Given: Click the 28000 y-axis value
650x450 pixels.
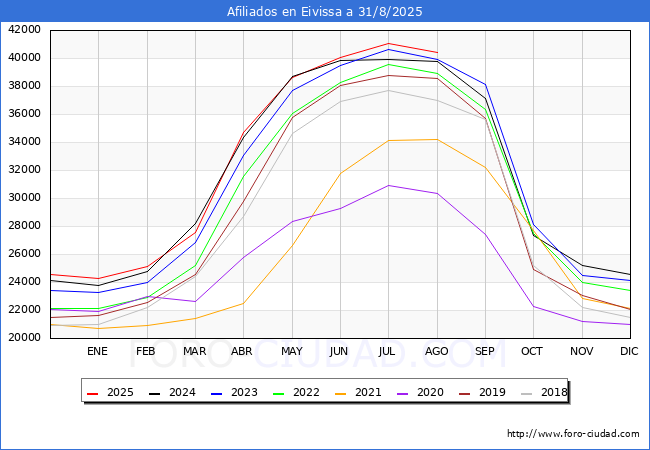Looking at the screenshot, I should 24,226.
